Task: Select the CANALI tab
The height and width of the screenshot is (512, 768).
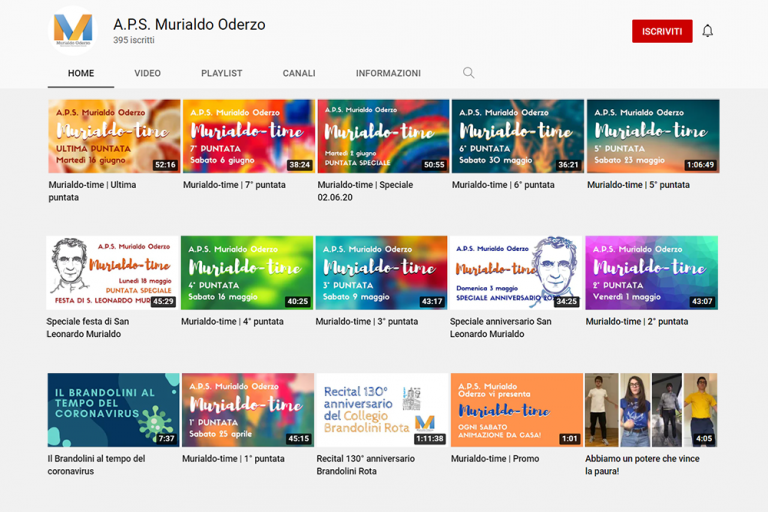Action: [x=299, y=73]
